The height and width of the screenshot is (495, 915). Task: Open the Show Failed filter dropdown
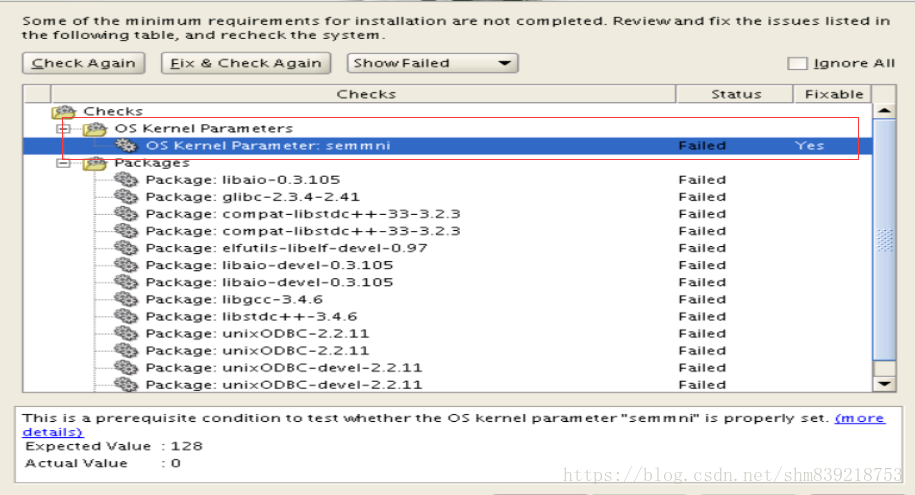pyautogui.click(x=432, y=63)
